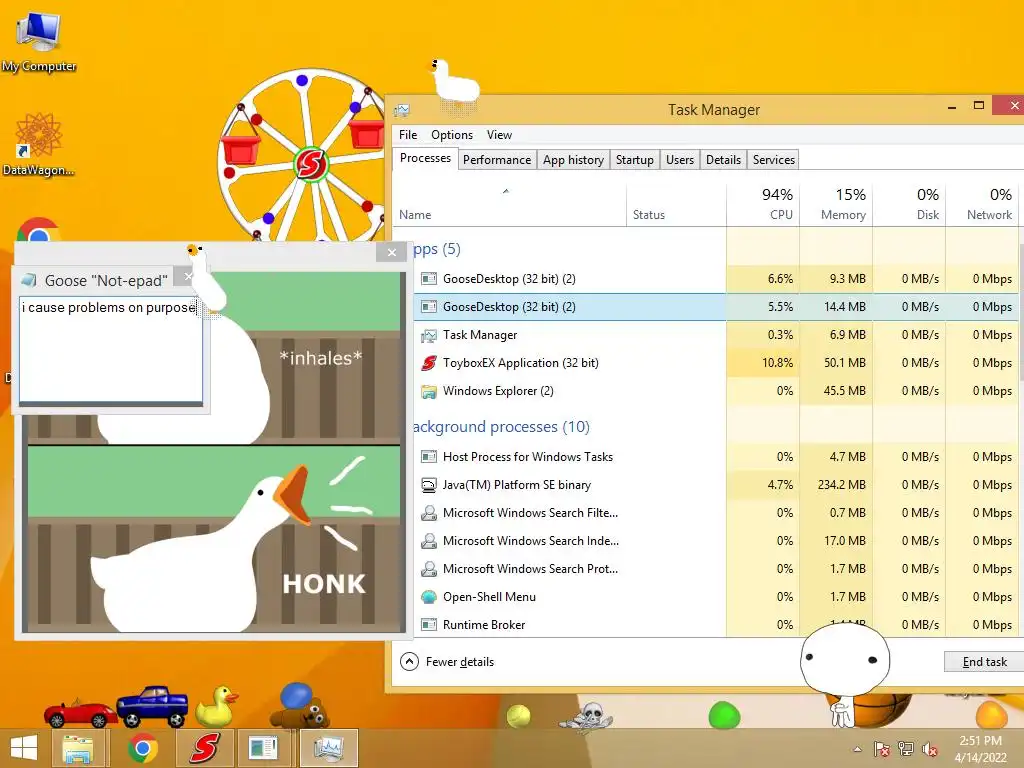Open File Explorer from taskbar

[78, 748]
